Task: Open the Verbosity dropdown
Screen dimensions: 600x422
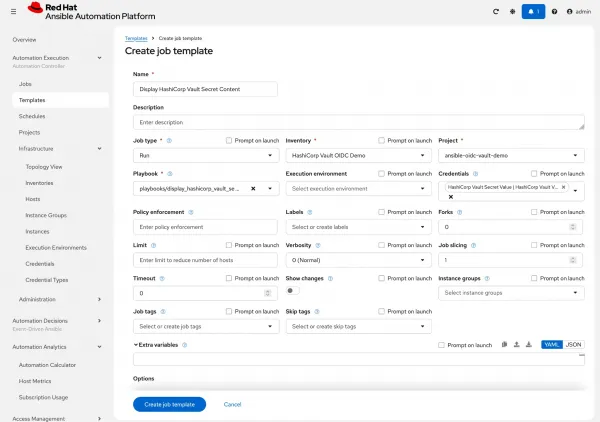Action: point(359,260)
